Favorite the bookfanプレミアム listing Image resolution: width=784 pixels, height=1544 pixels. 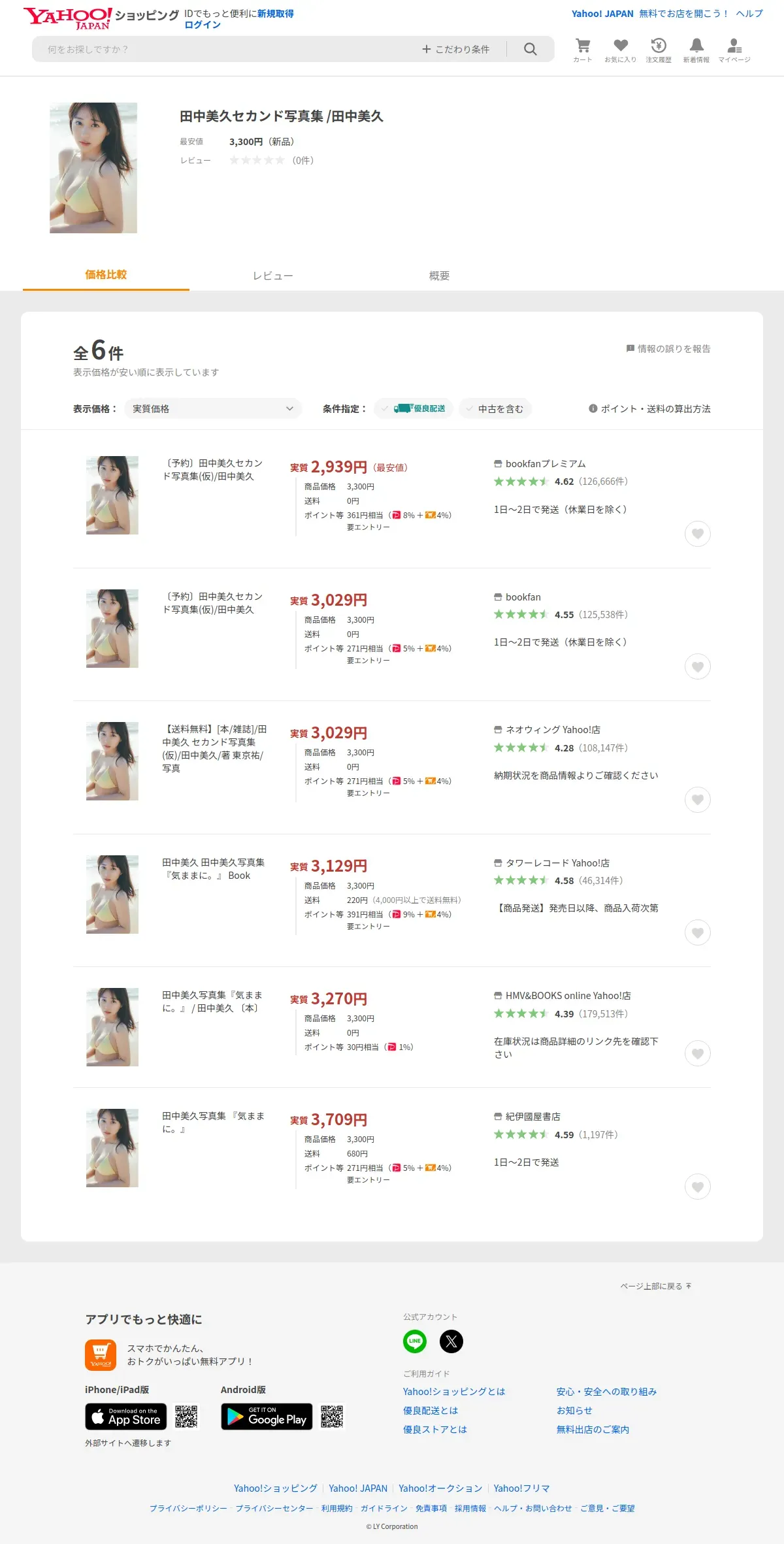pos(698,534)
